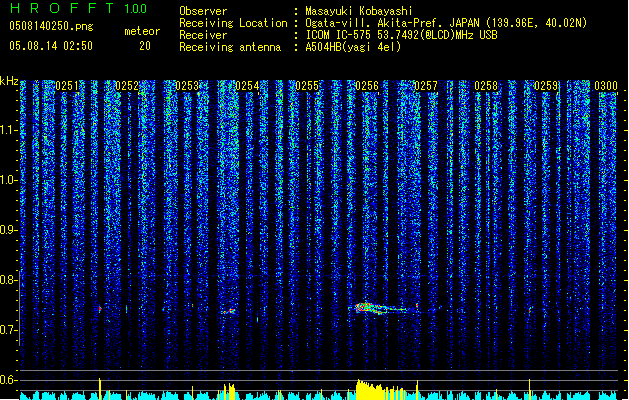Select the file name 0508140250.png
629x400 pixels.
(51, 26)
